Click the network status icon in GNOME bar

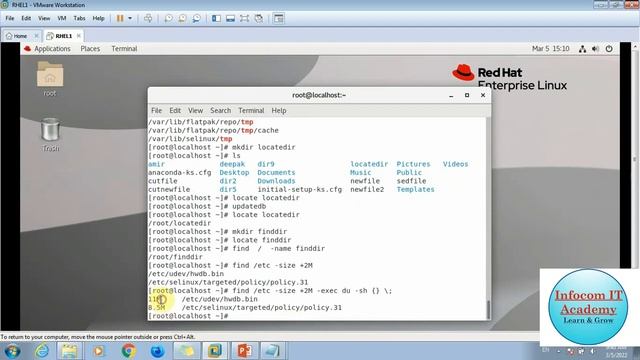point(582,49)
